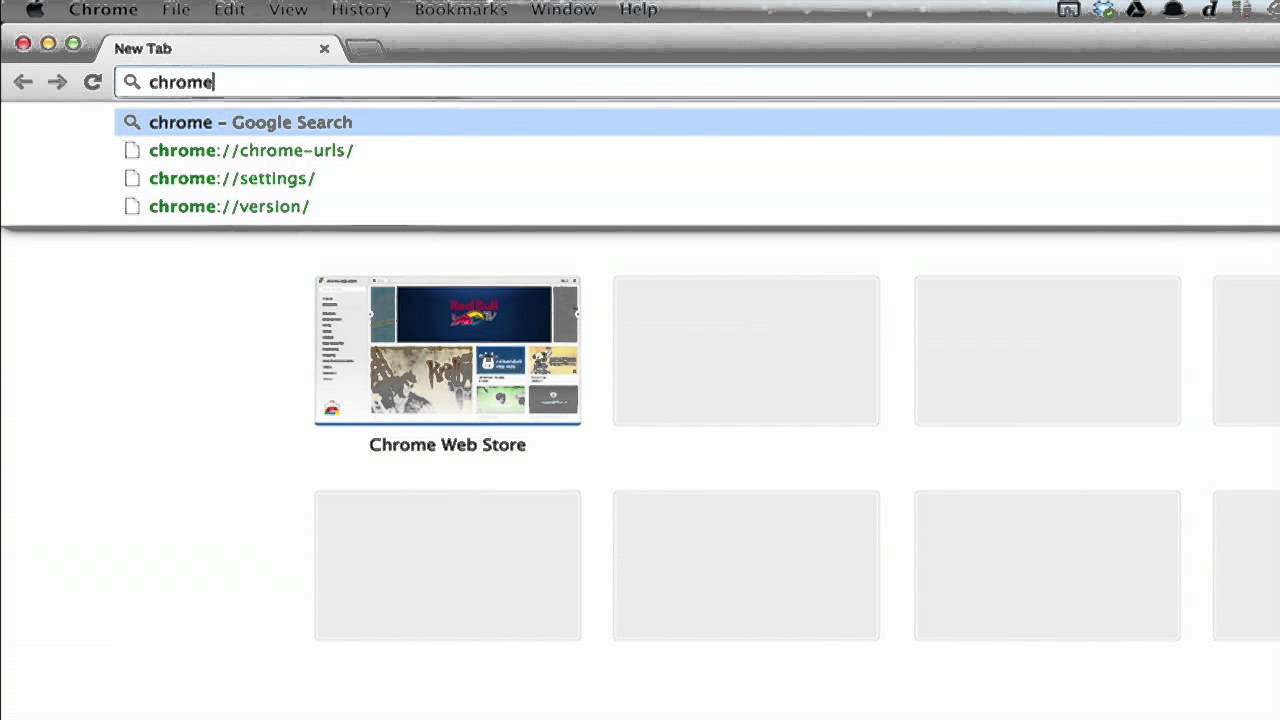The width and height of the screenshot is (1280, 720).
Task: Click page icon beside chrome://chrome-urls/
Action: [x=132, y=150]
